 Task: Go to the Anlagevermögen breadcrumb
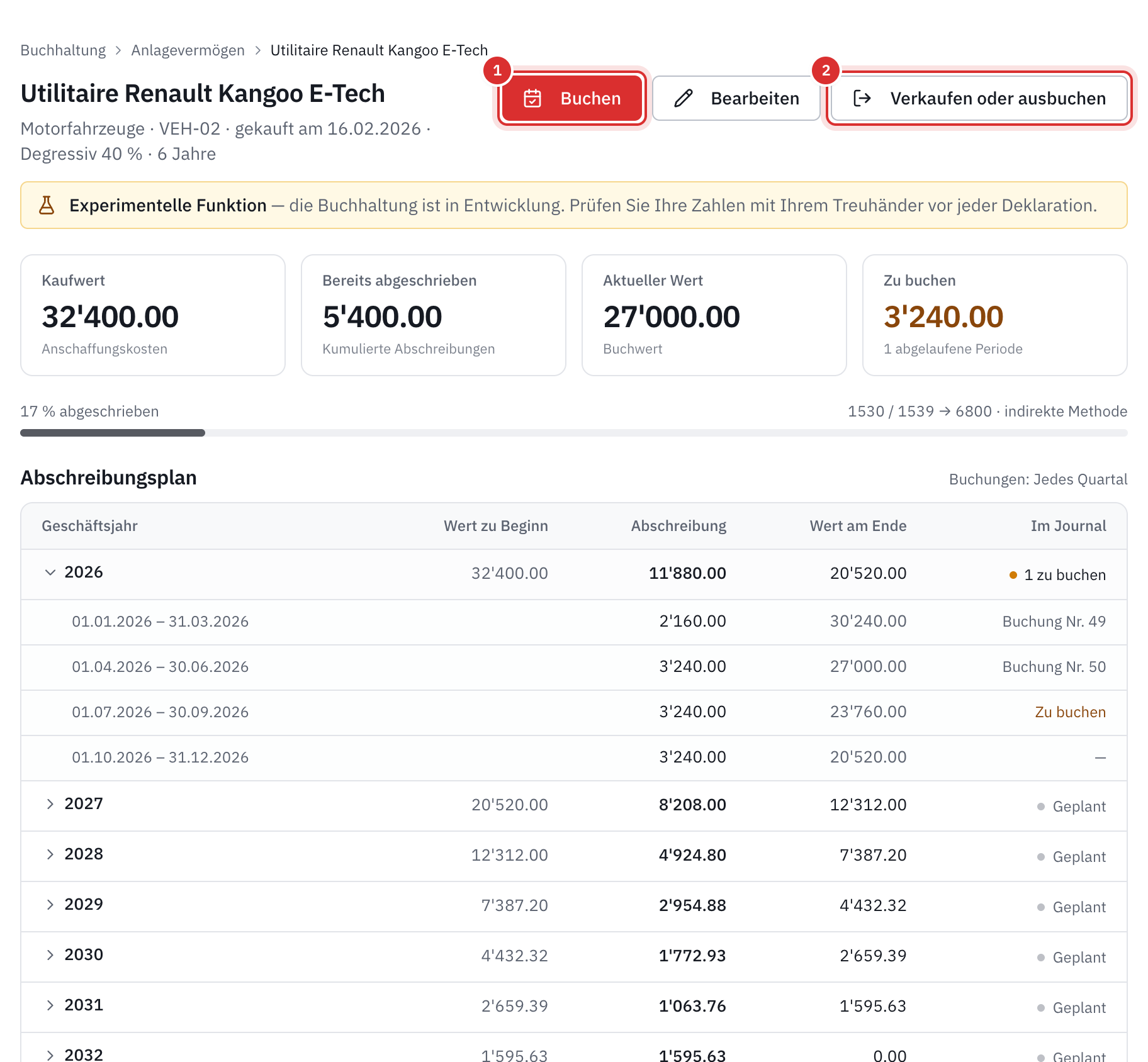point(188,50)
